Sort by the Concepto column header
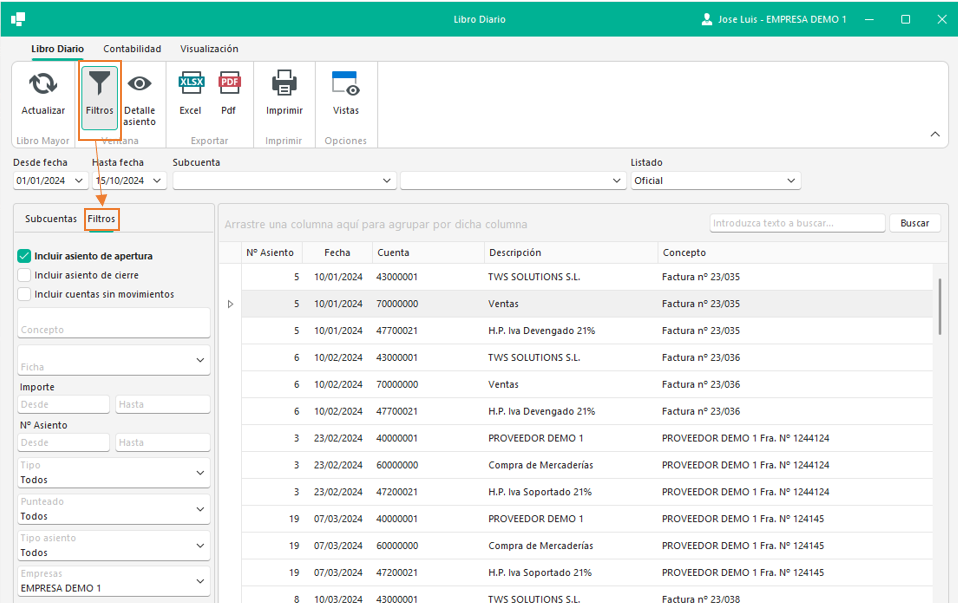Viewport: 958px width, 606px height. 795,253
